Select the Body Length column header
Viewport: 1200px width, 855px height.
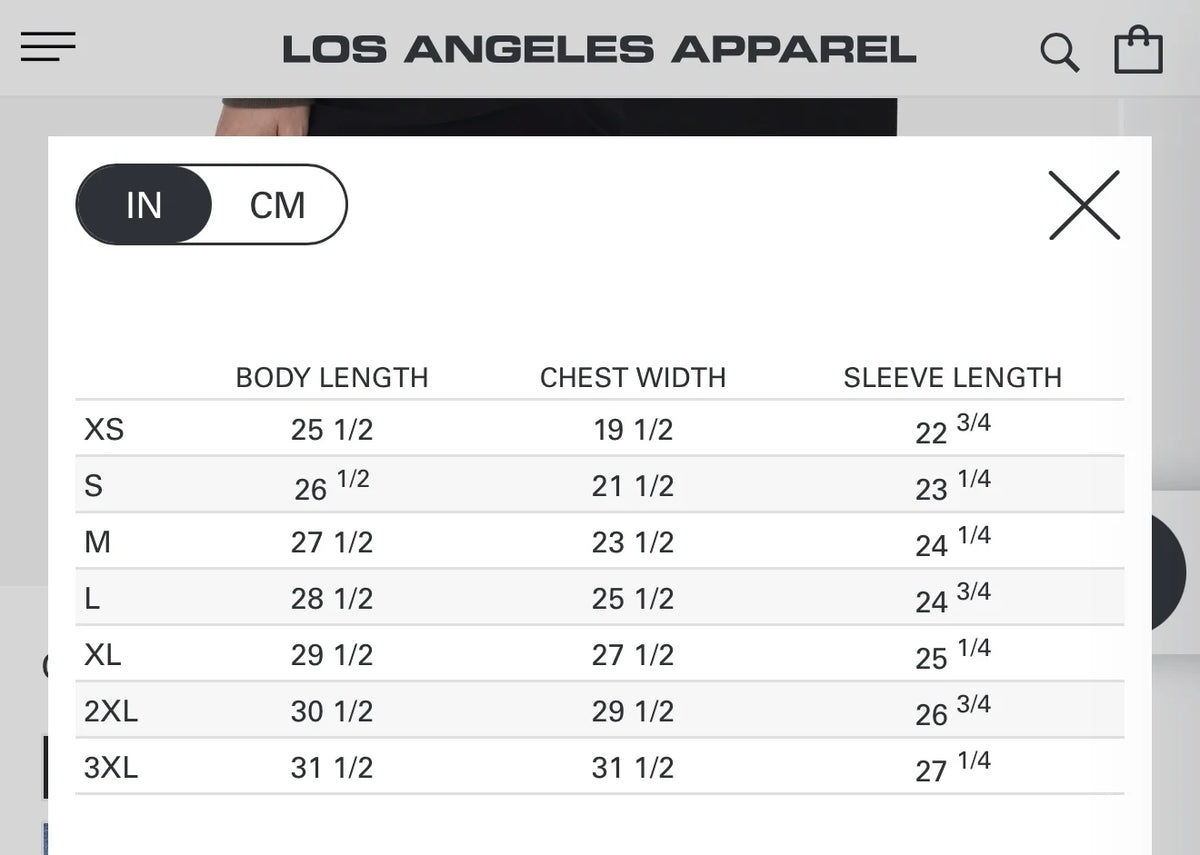(332, 378)
